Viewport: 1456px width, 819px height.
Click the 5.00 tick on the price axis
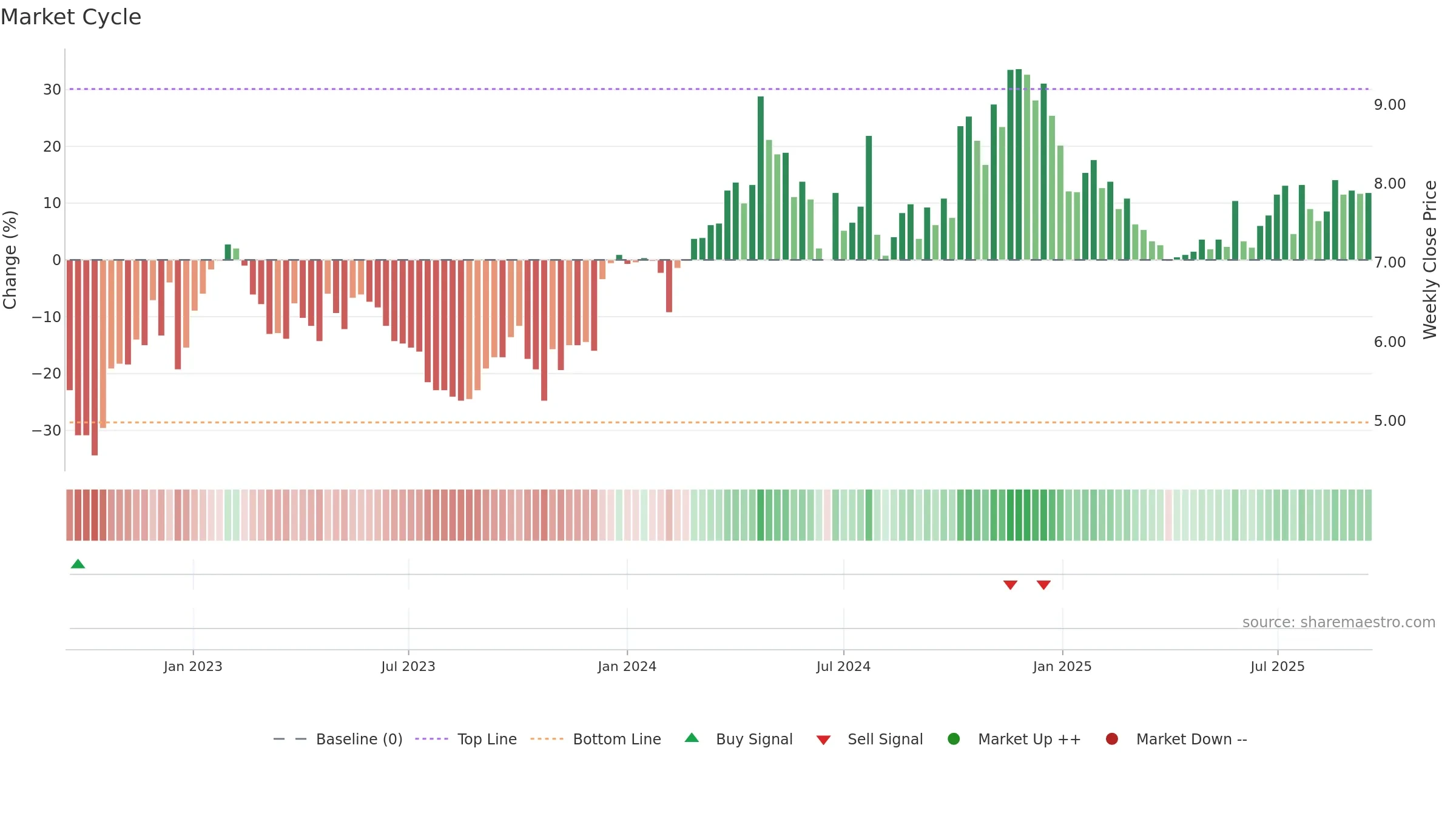1390,421
